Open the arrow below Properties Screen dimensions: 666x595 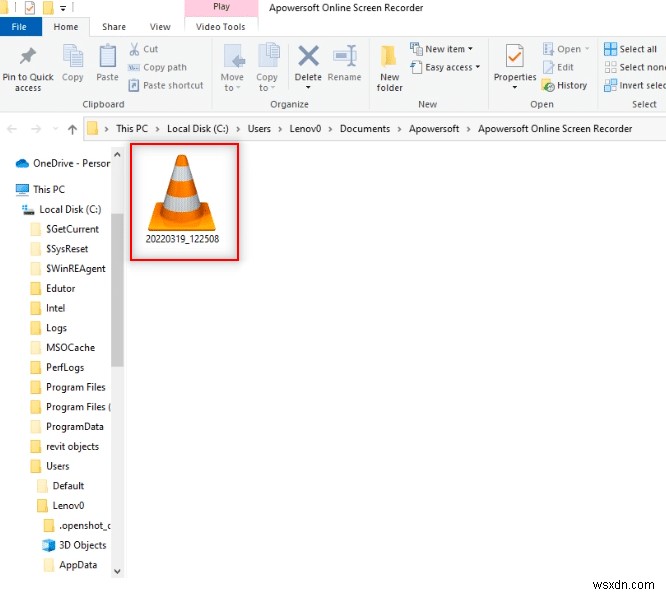coord(514,87)
